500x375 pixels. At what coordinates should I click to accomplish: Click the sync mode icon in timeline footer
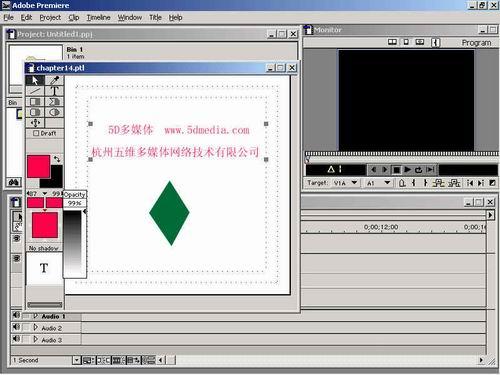pos(149,360)
